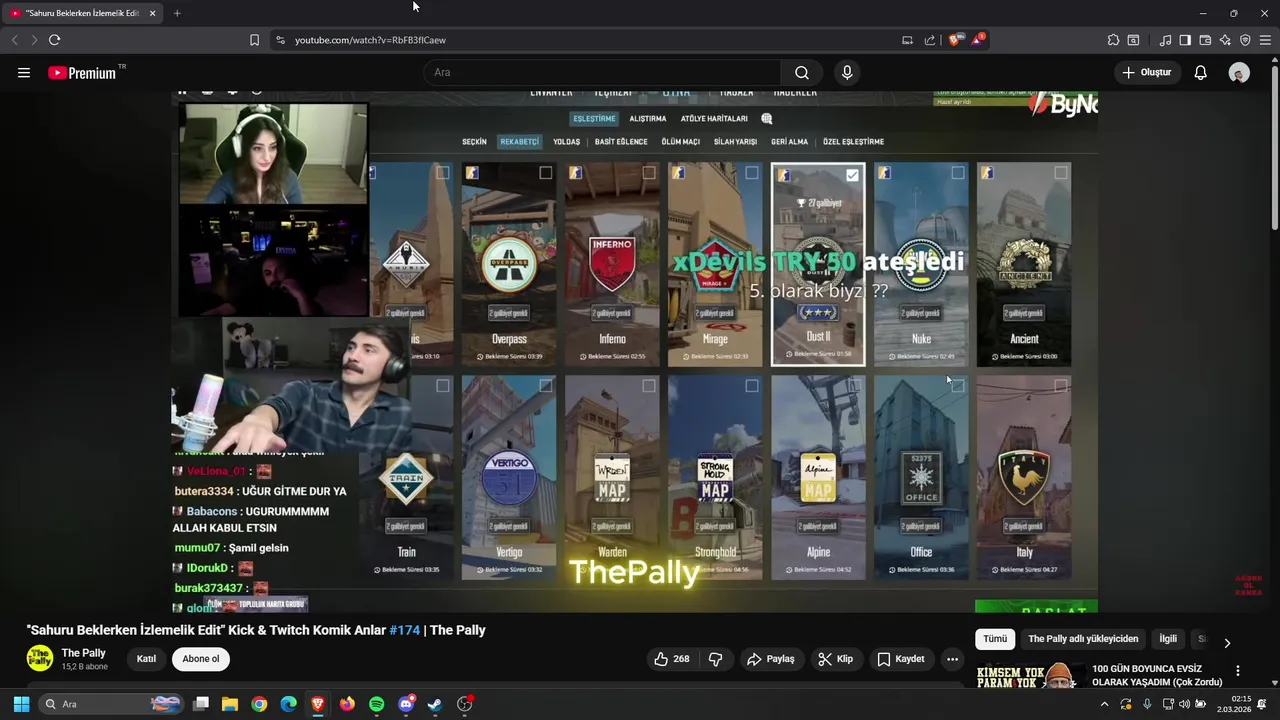The width and height of the screenshot is (1280, 720).
Task: Open File Explorer from the taskbar
Action: pyautogui.click(x=230, y=704)
